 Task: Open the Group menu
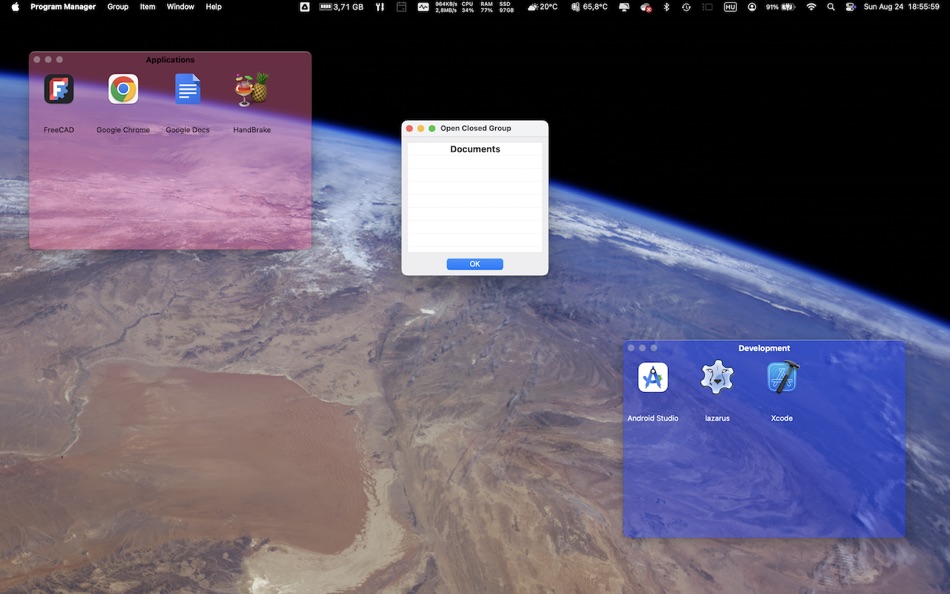coord(118,7)
